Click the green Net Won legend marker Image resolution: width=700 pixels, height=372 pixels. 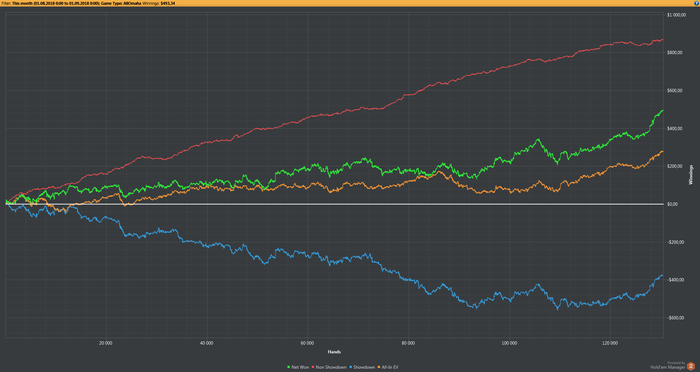click(x=288, y=367)
